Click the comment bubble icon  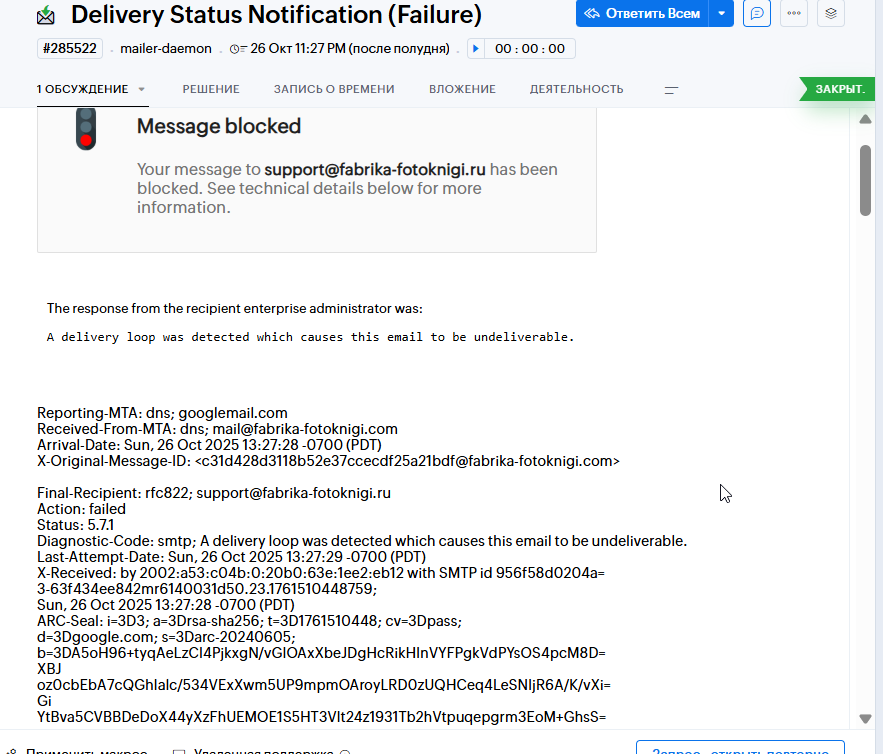point(757,14)
